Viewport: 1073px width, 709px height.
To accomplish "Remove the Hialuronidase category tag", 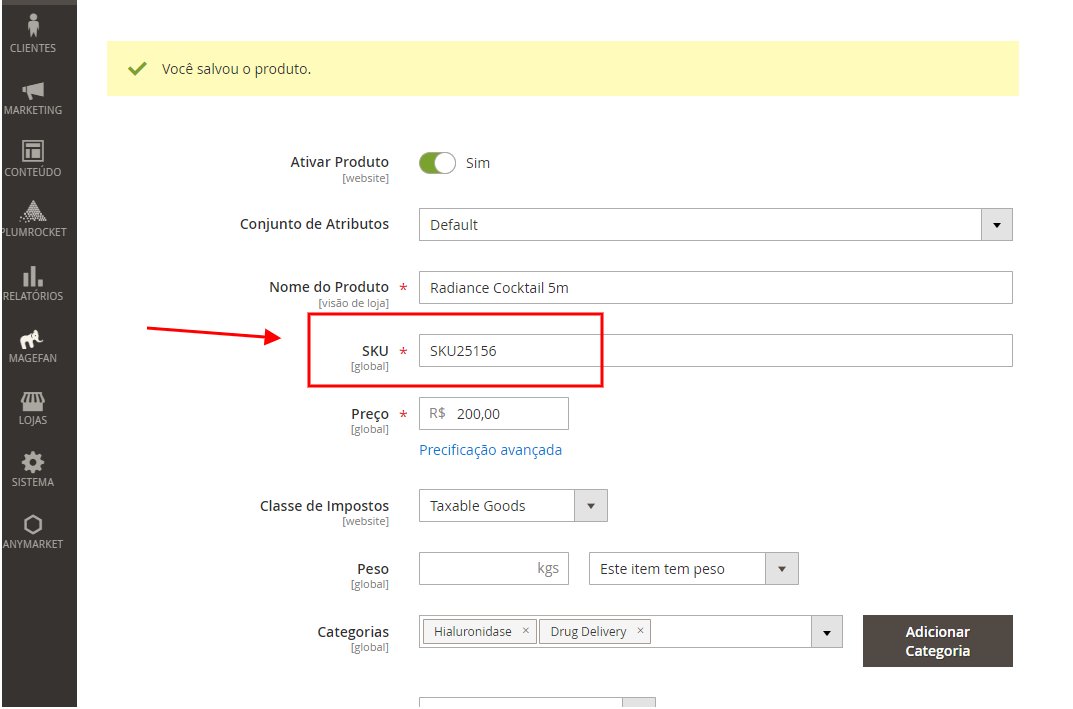I will point(525,631).
